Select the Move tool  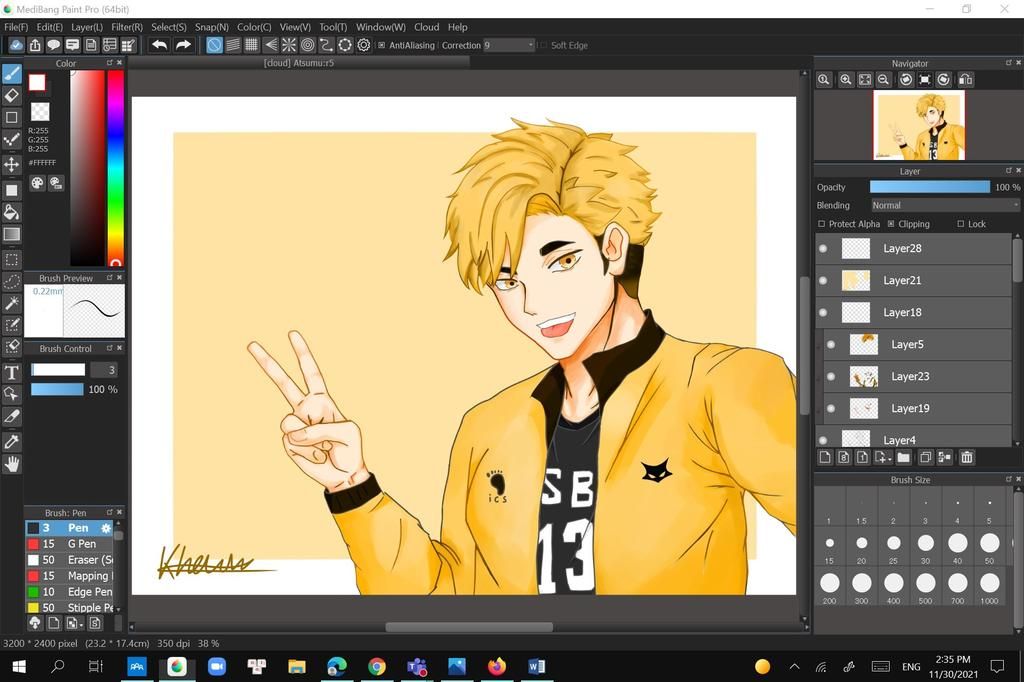tap(12, 164)
